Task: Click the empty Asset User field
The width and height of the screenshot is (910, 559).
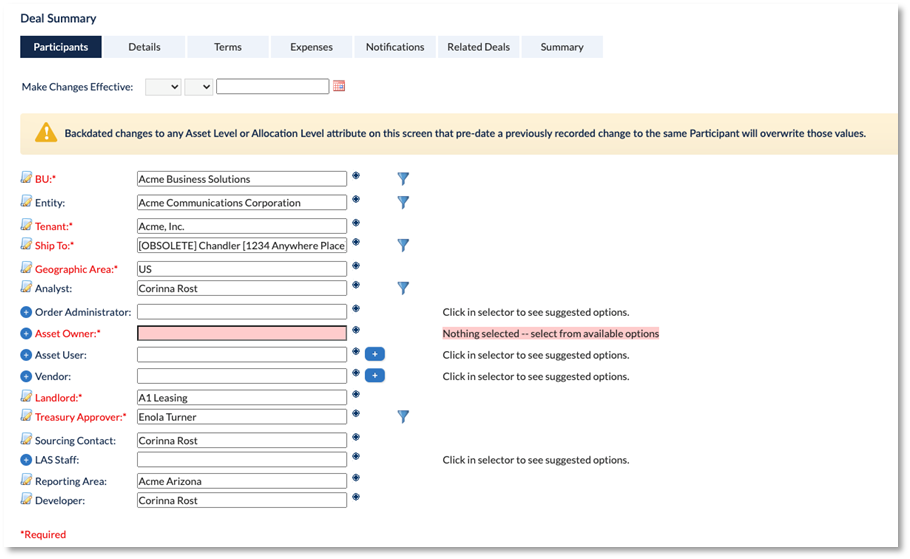Action: [x=242, y=355]
